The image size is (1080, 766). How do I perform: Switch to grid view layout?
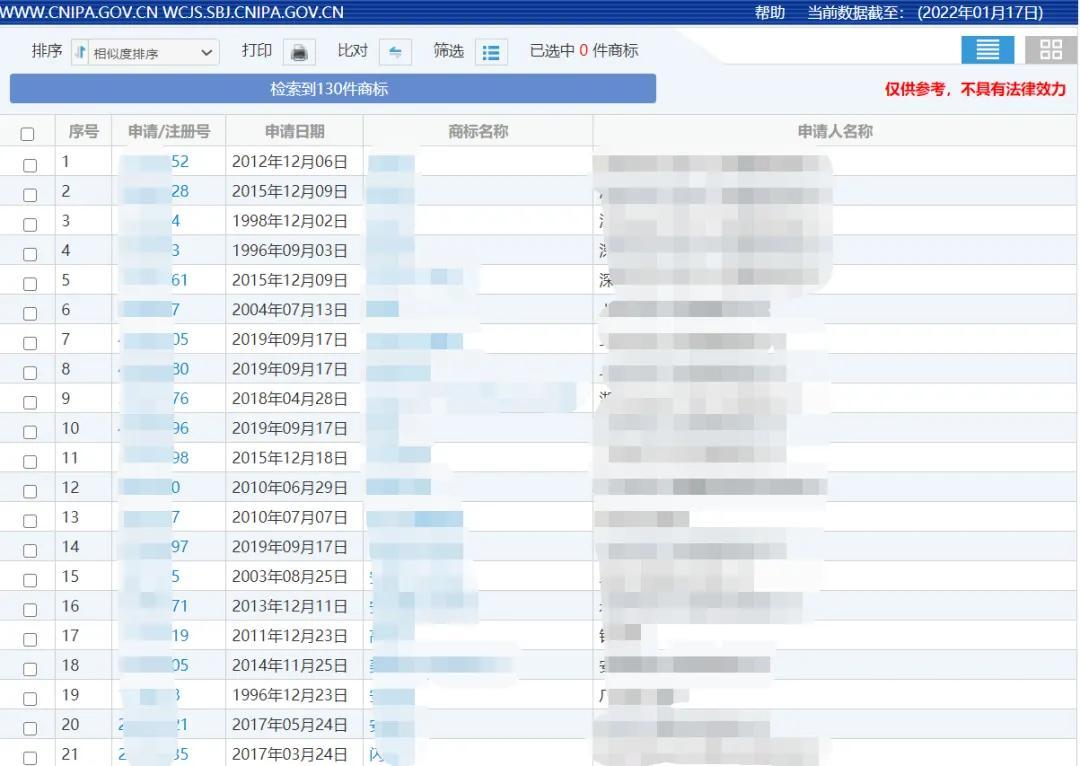pyautogui.click(x=1050, y=50)
